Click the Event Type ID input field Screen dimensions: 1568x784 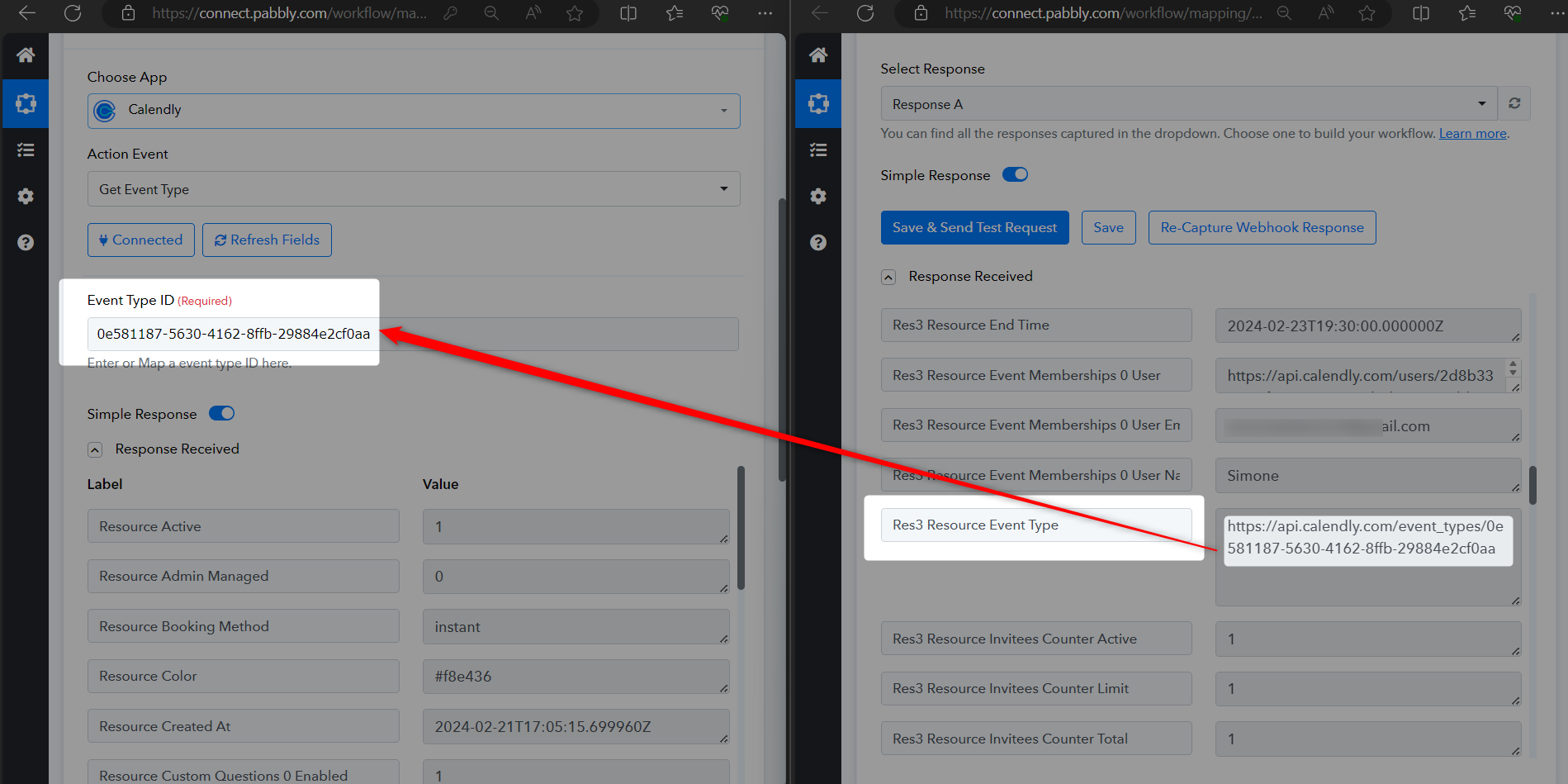coord(413,334)
